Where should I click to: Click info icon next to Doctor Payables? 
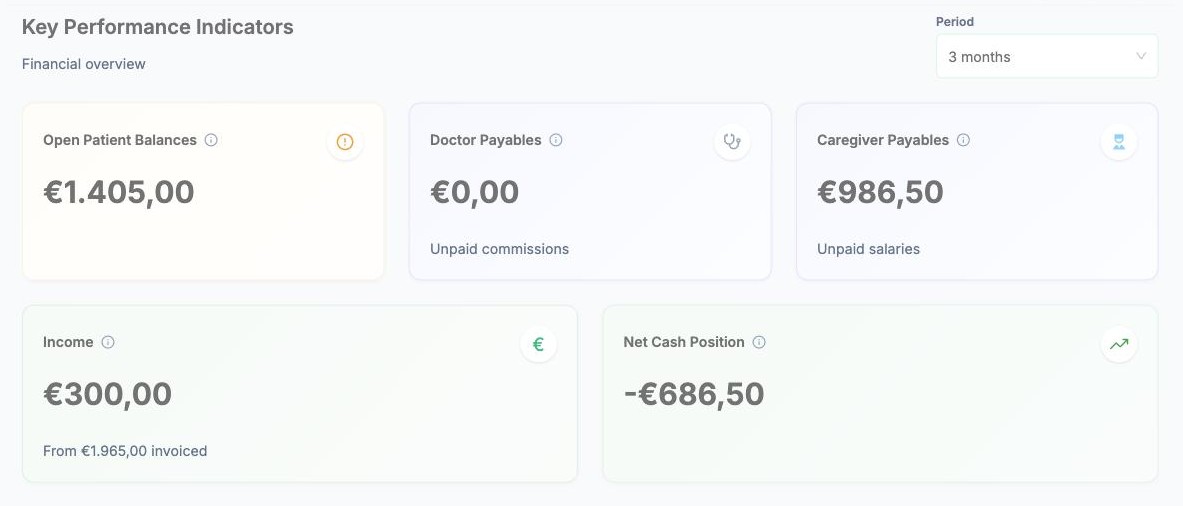pyautogui.click(x=556, y=140)
